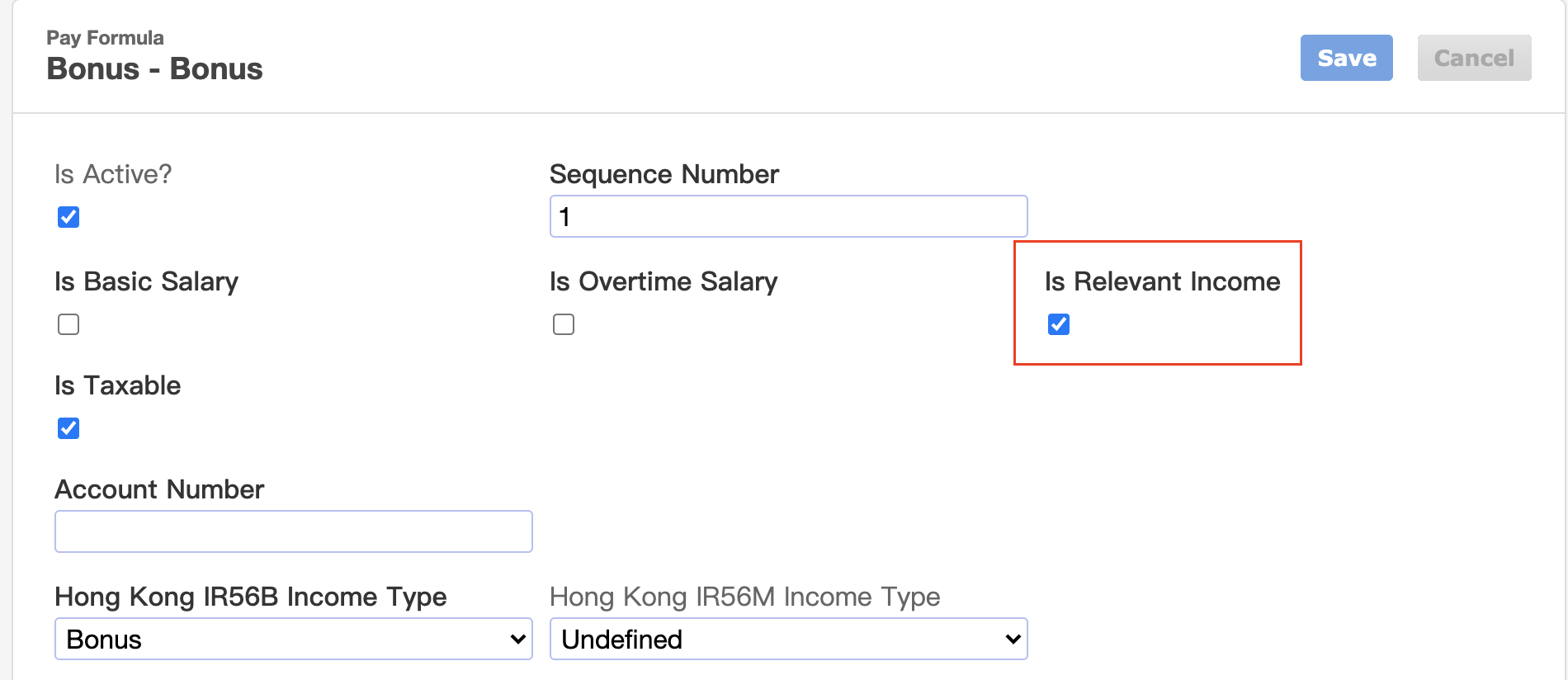
Task: Toggle the Is Taxable checkbox
Action: pos(68,428)
